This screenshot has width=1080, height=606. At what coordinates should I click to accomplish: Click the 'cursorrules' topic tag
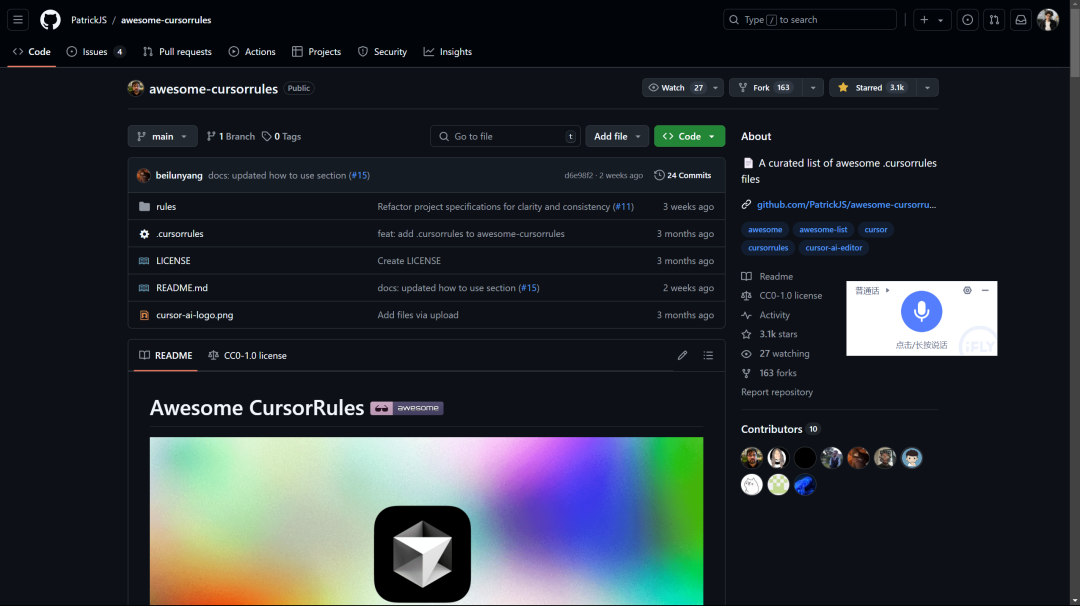pos(768,248)
